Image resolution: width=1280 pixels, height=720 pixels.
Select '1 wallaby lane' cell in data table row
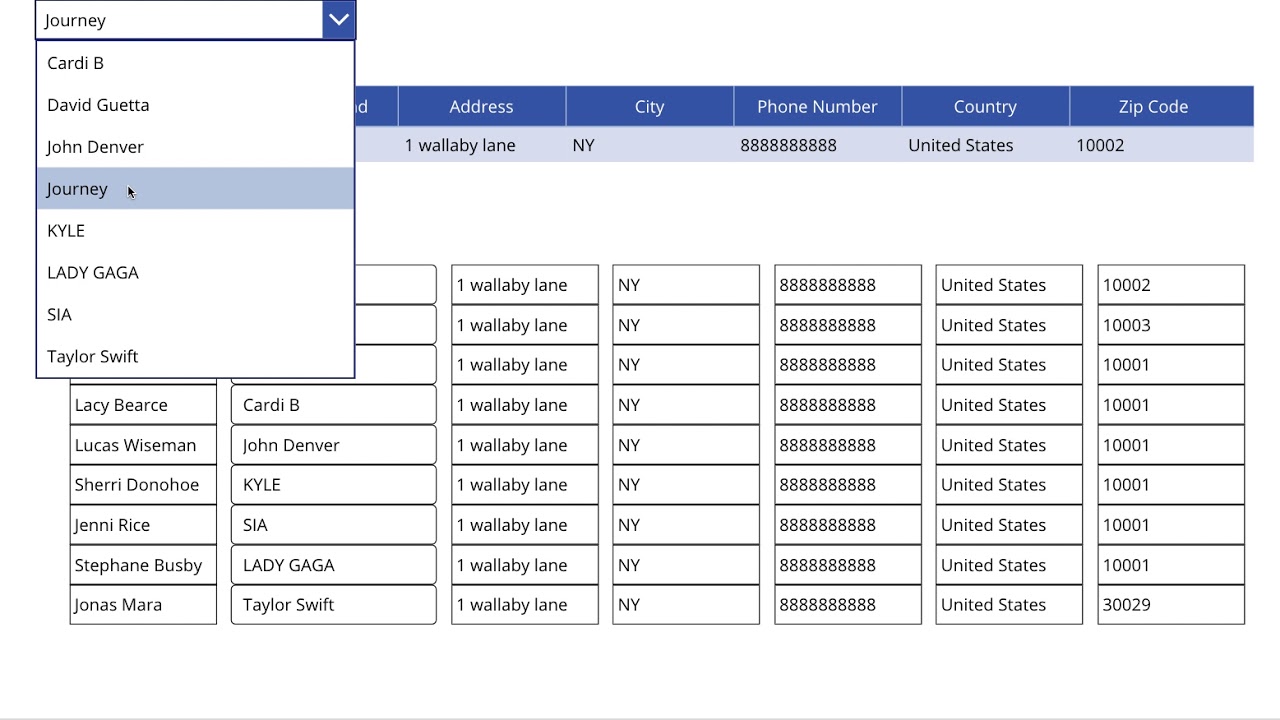coord(481,145)
